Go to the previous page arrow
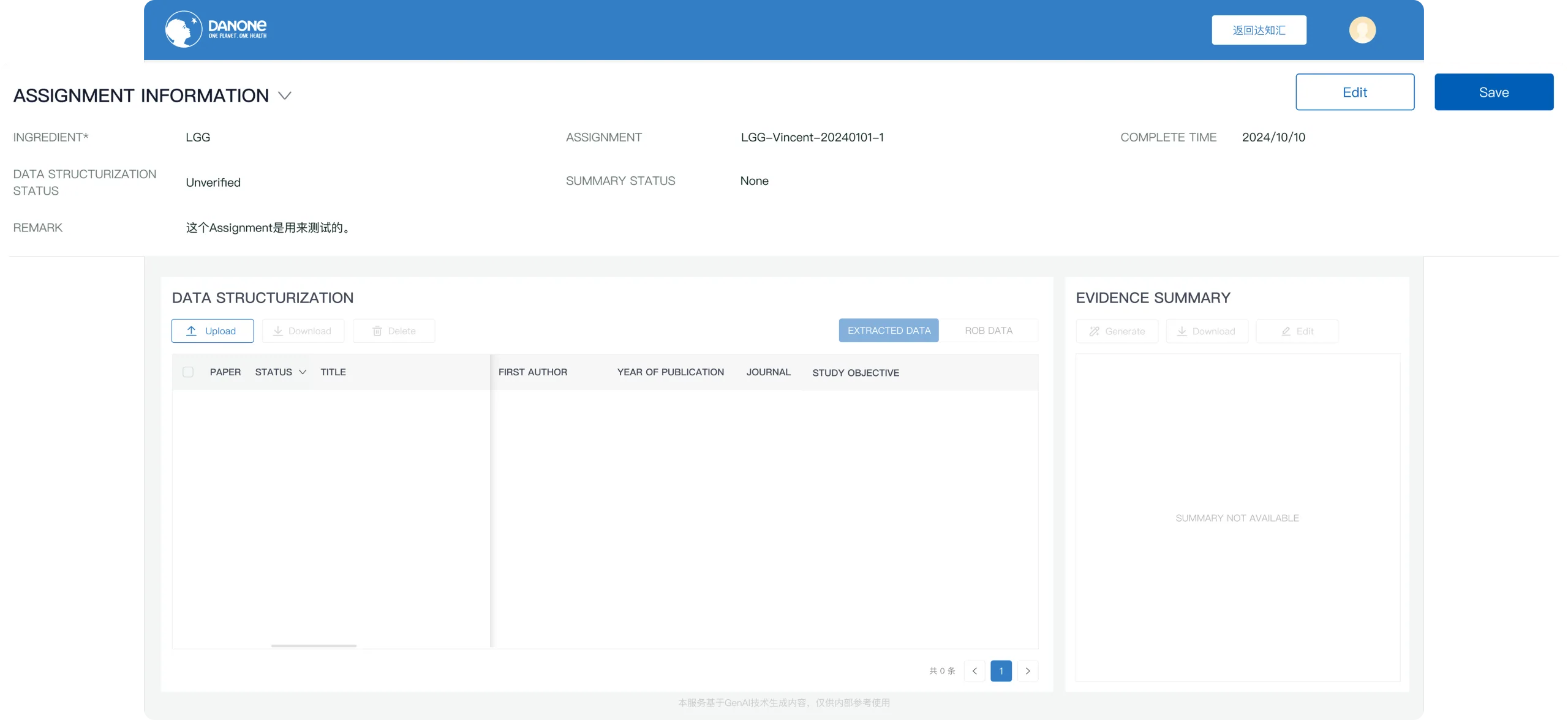Viewport: 1568px width, 720px height. pos(974,671)
